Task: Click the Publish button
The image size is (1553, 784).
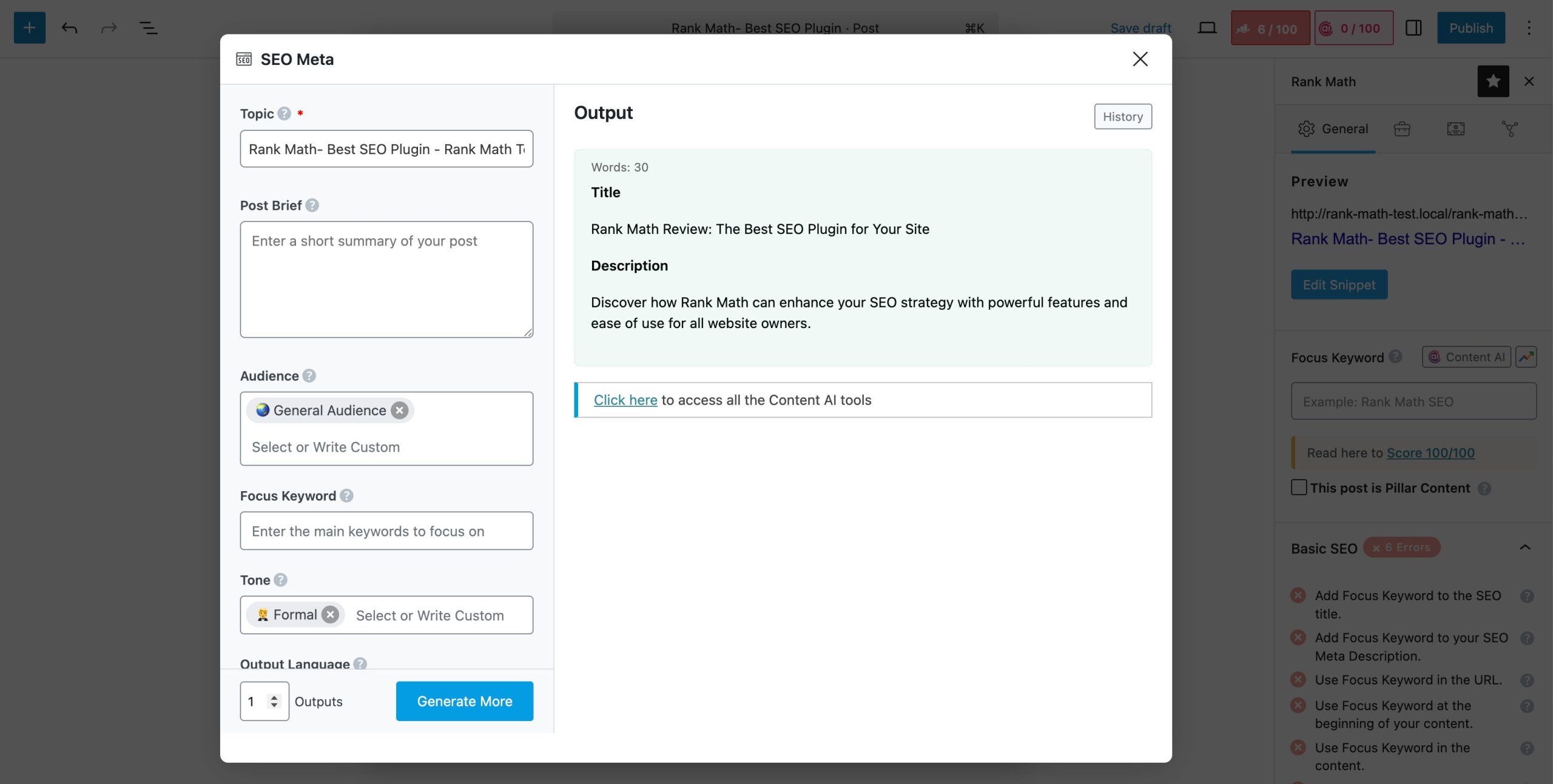Action: click(1470, 28)
